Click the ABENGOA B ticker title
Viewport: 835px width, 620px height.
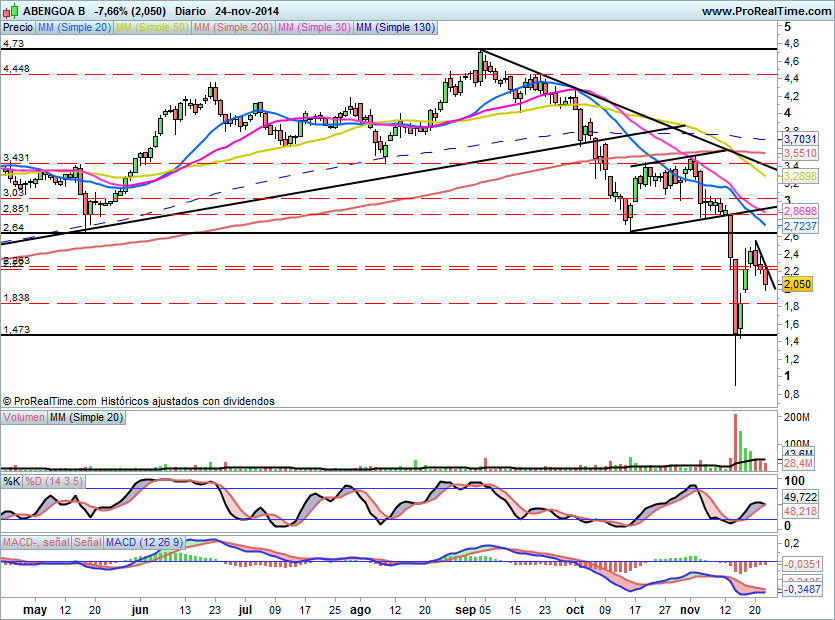54,11
